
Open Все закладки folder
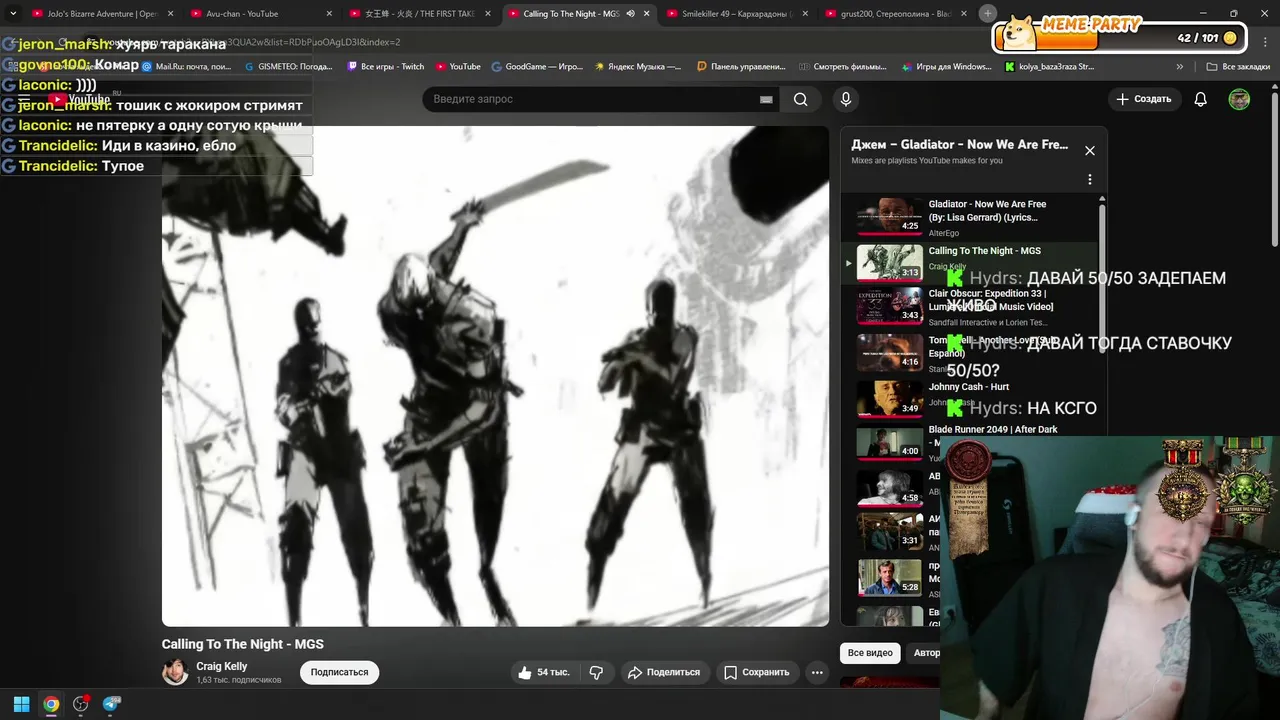[x=1238, y=67]
